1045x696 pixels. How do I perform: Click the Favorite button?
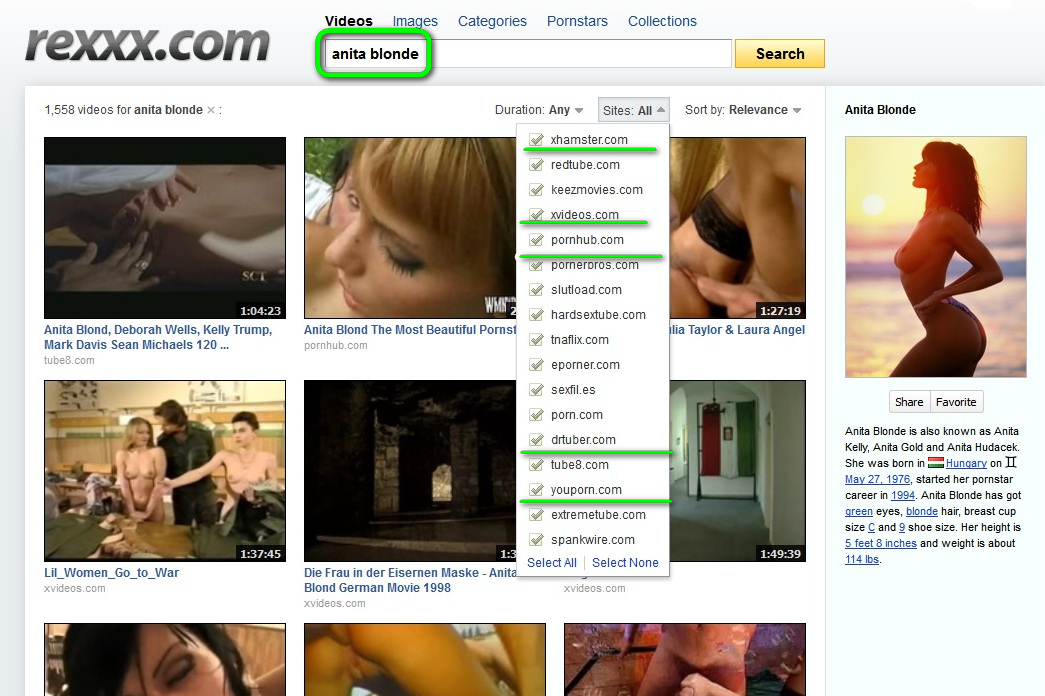pos(956,402)
